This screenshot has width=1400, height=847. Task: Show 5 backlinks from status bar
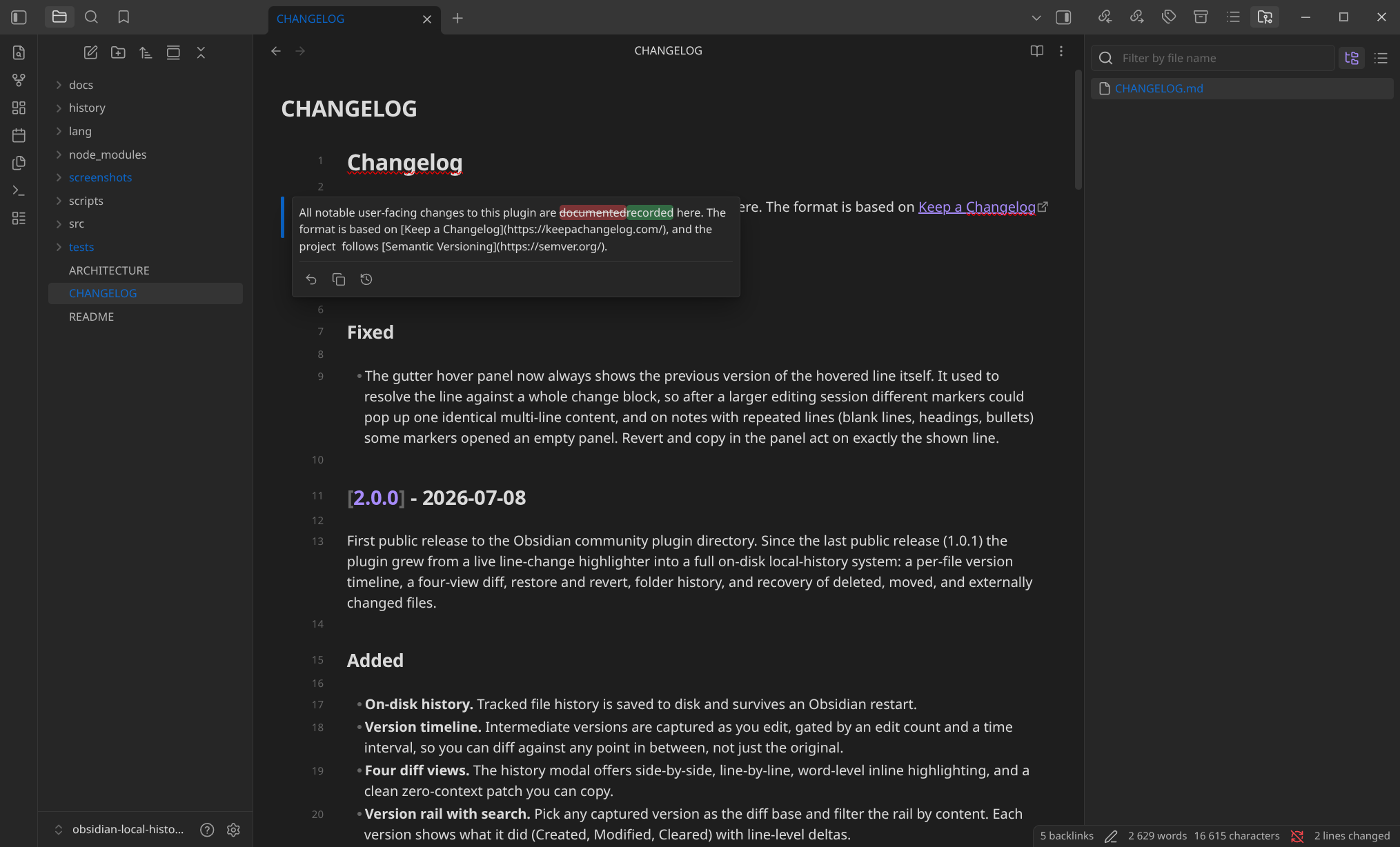pos(1067,836)
